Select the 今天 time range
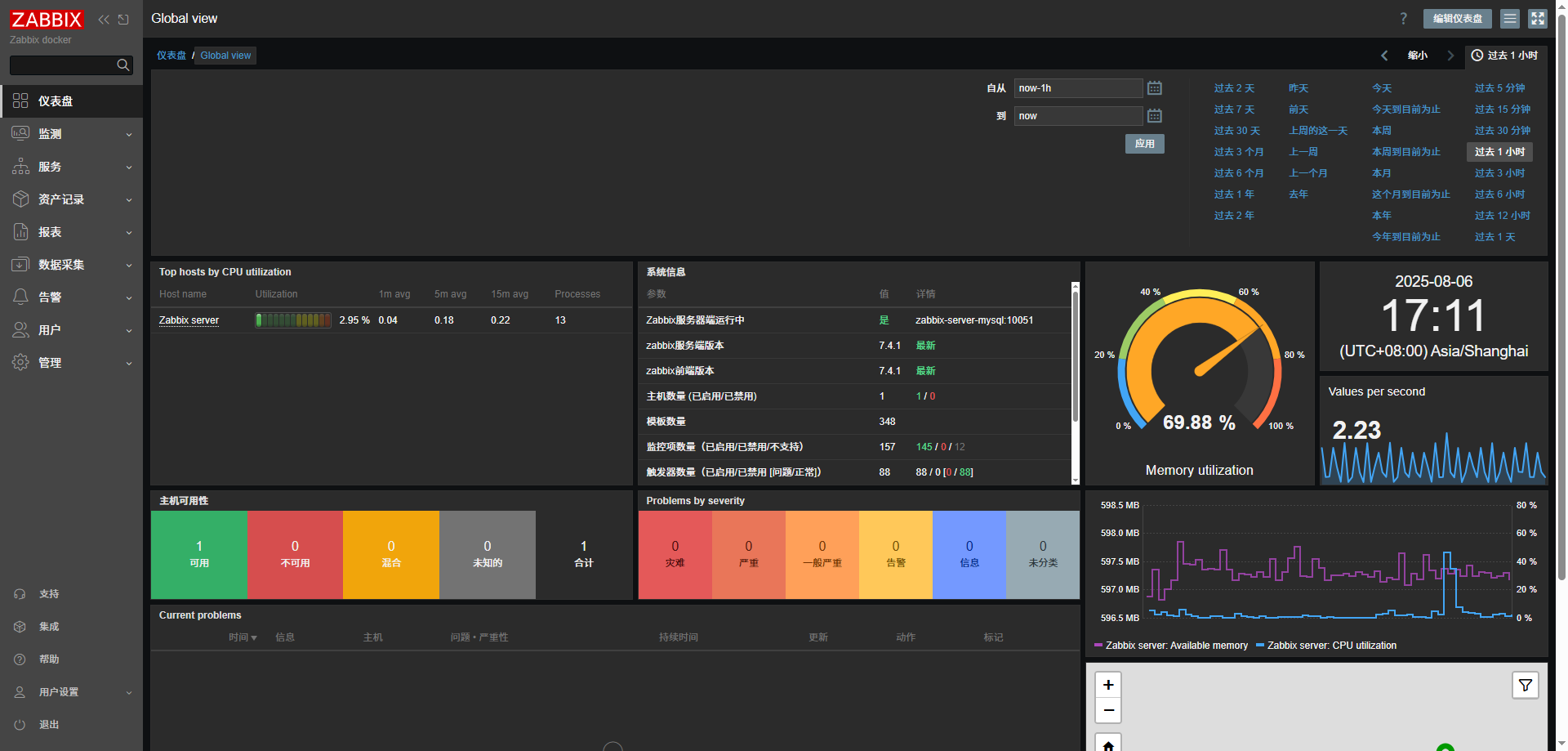Viewport: 1568px width, 751px height. click(x=1382, y=88)
